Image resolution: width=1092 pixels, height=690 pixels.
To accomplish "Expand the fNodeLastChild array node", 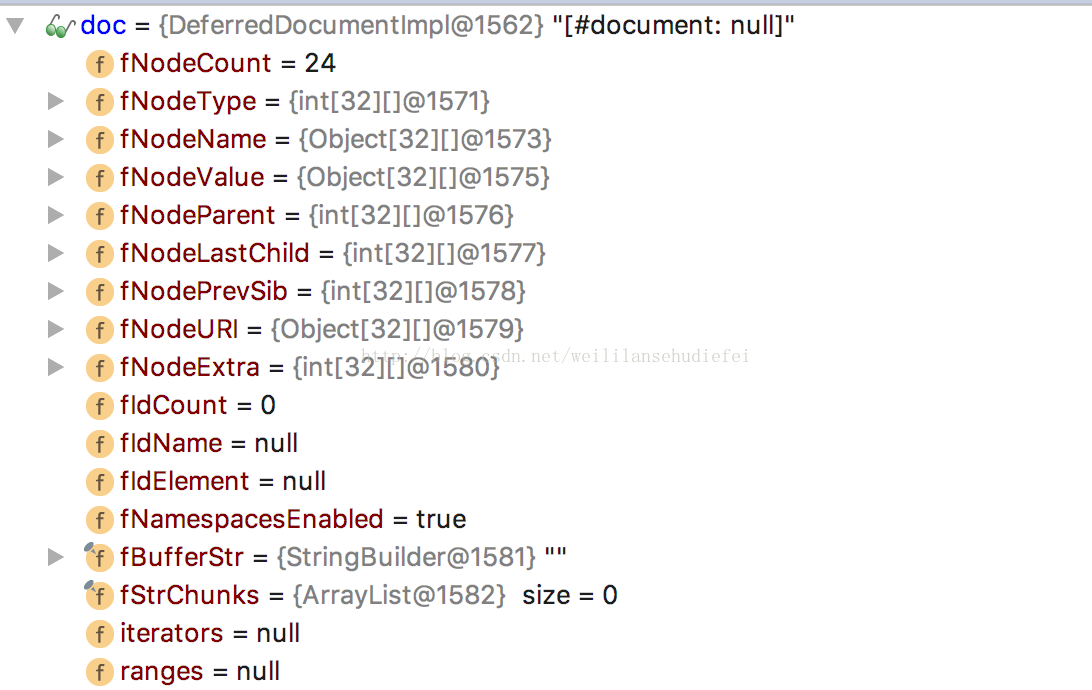I will (x=56, y=253).
